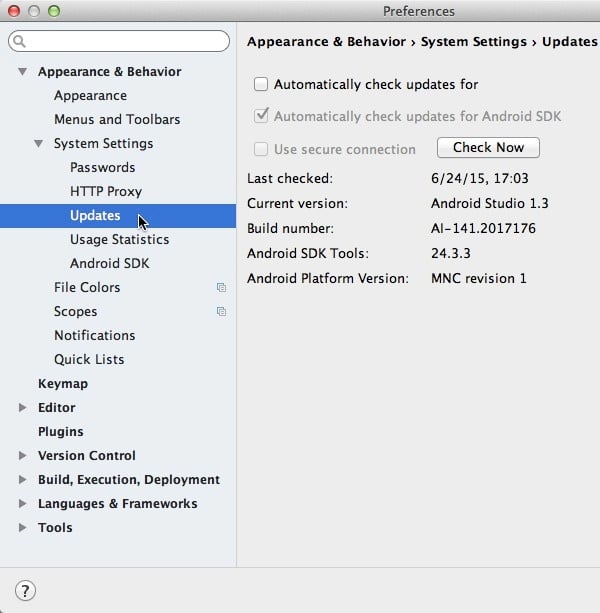The image size is (600, 613).
Task: Click the copy icon beside File Colors
Action: [x=221, y=288]
